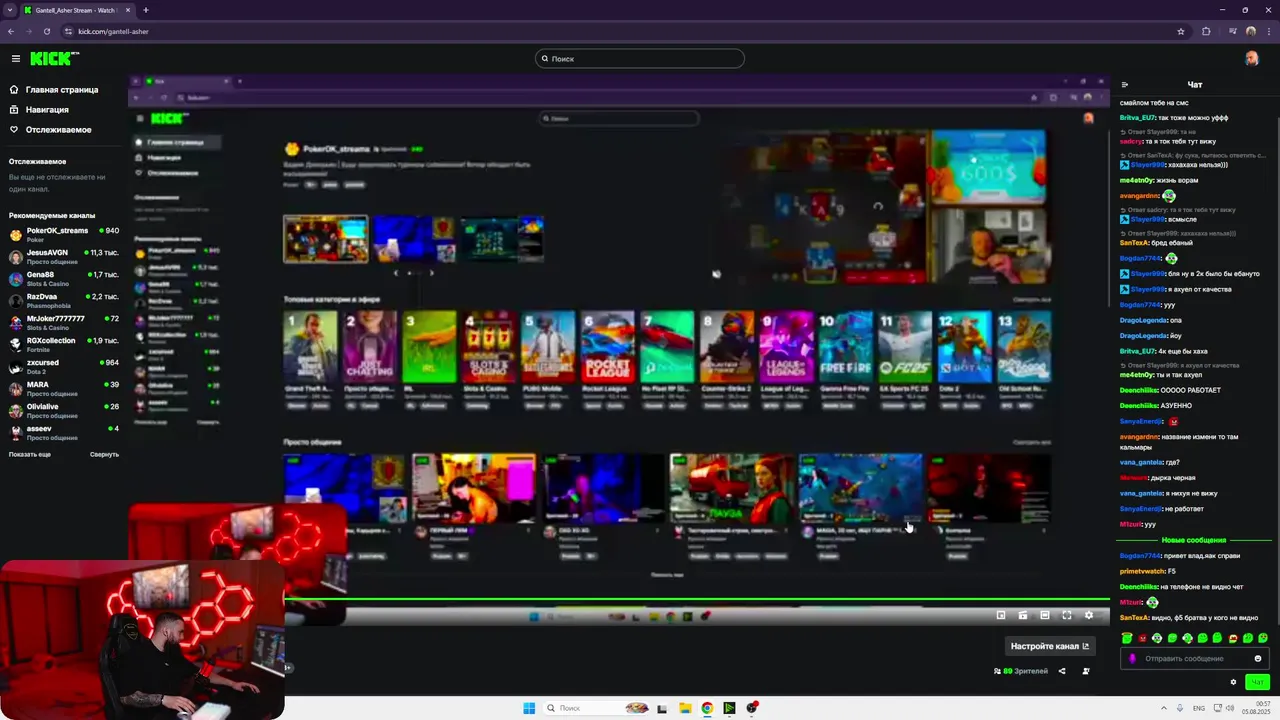Open MARA recommended channel
1280x720 pixels.
coord(64,388)
